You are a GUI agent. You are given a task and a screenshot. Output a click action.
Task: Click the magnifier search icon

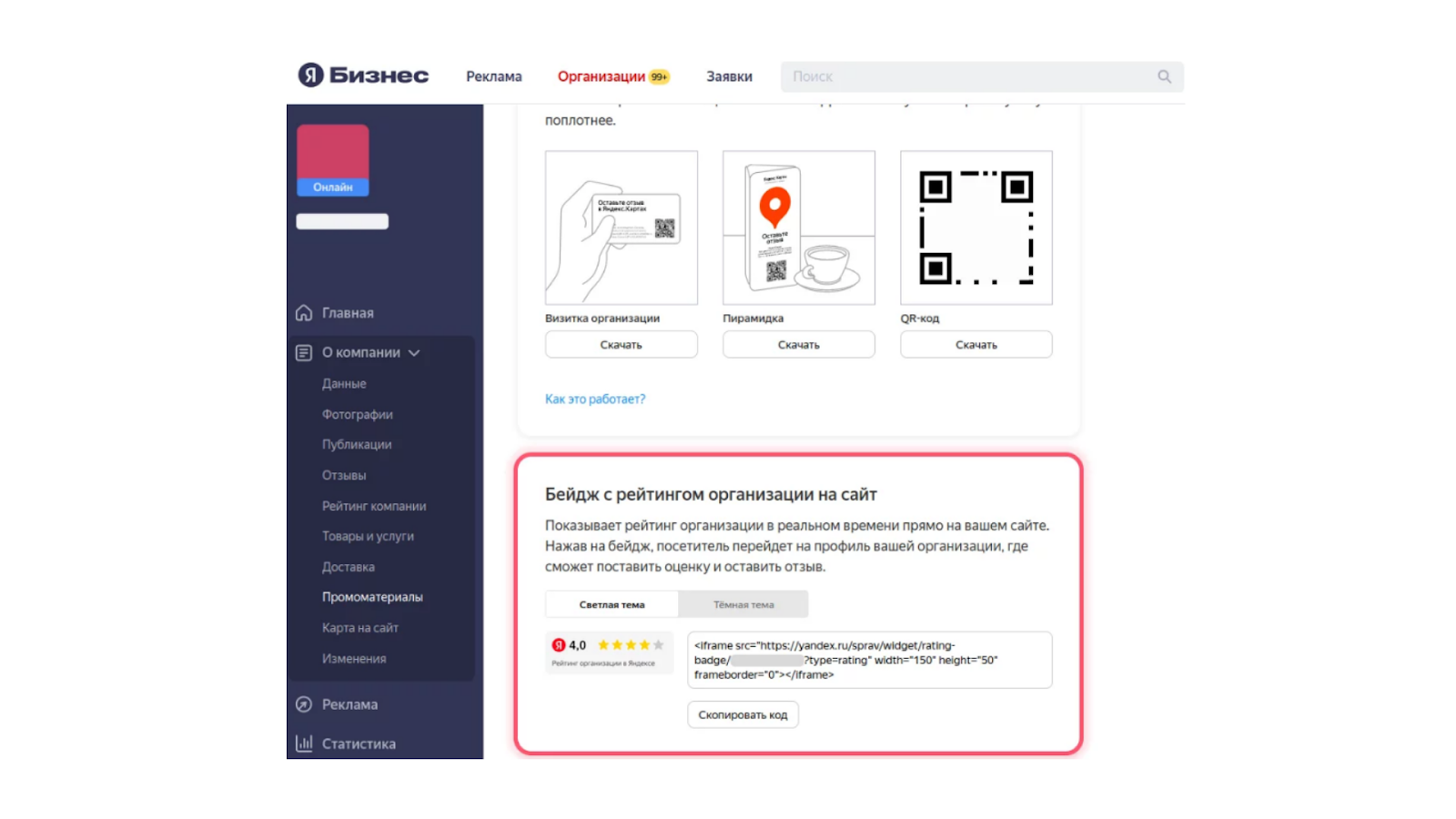pyautogui.click(x=1164, y=76)
